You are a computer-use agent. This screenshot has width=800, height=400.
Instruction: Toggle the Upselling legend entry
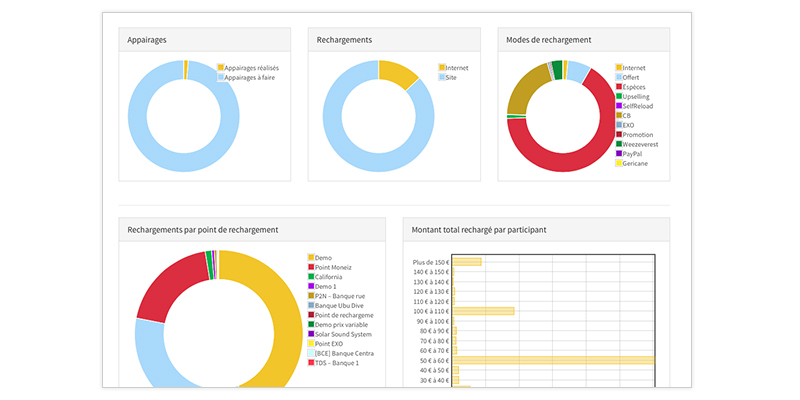633,96
